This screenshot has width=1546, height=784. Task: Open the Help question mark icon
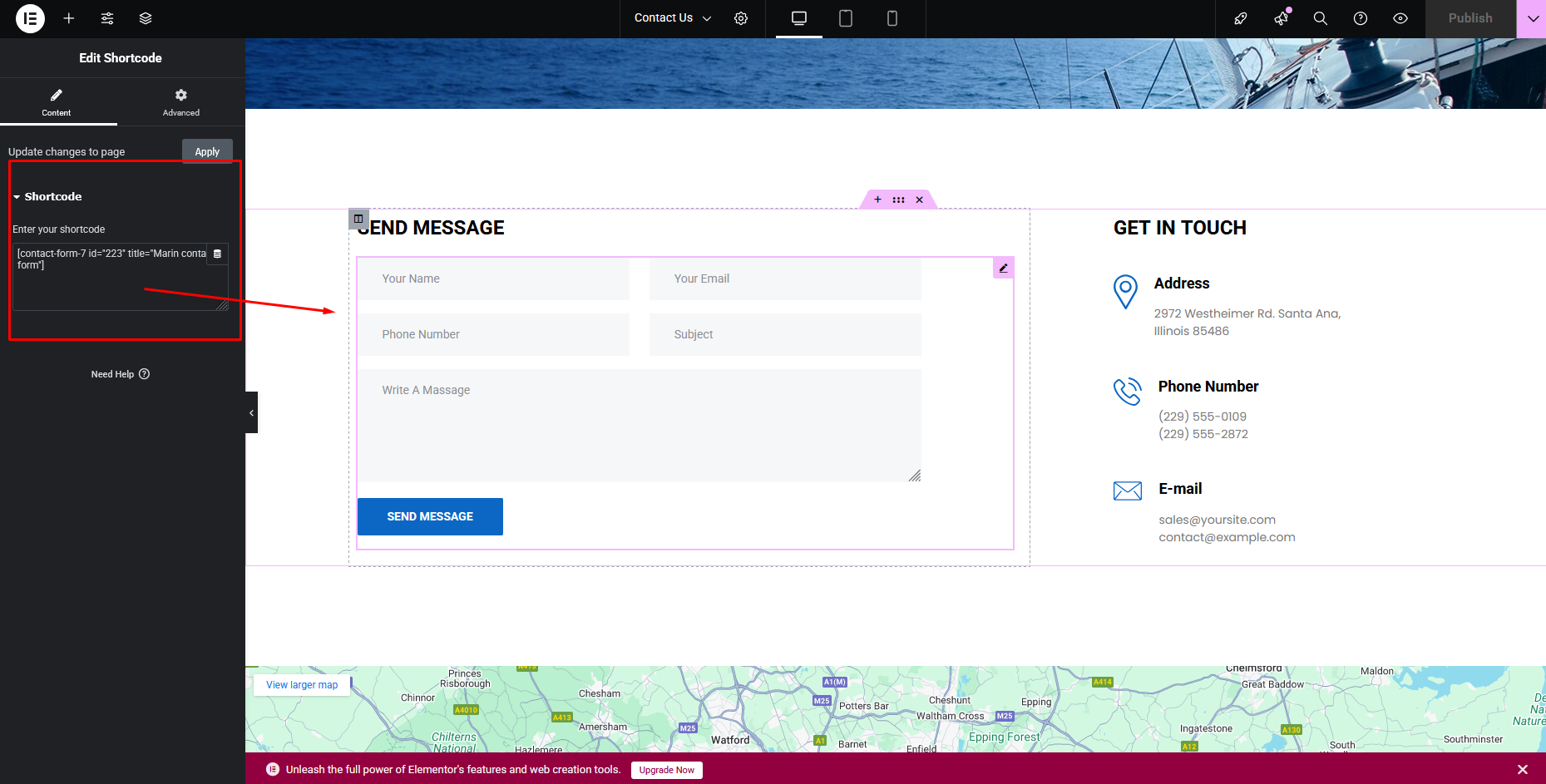(1361, 18)
